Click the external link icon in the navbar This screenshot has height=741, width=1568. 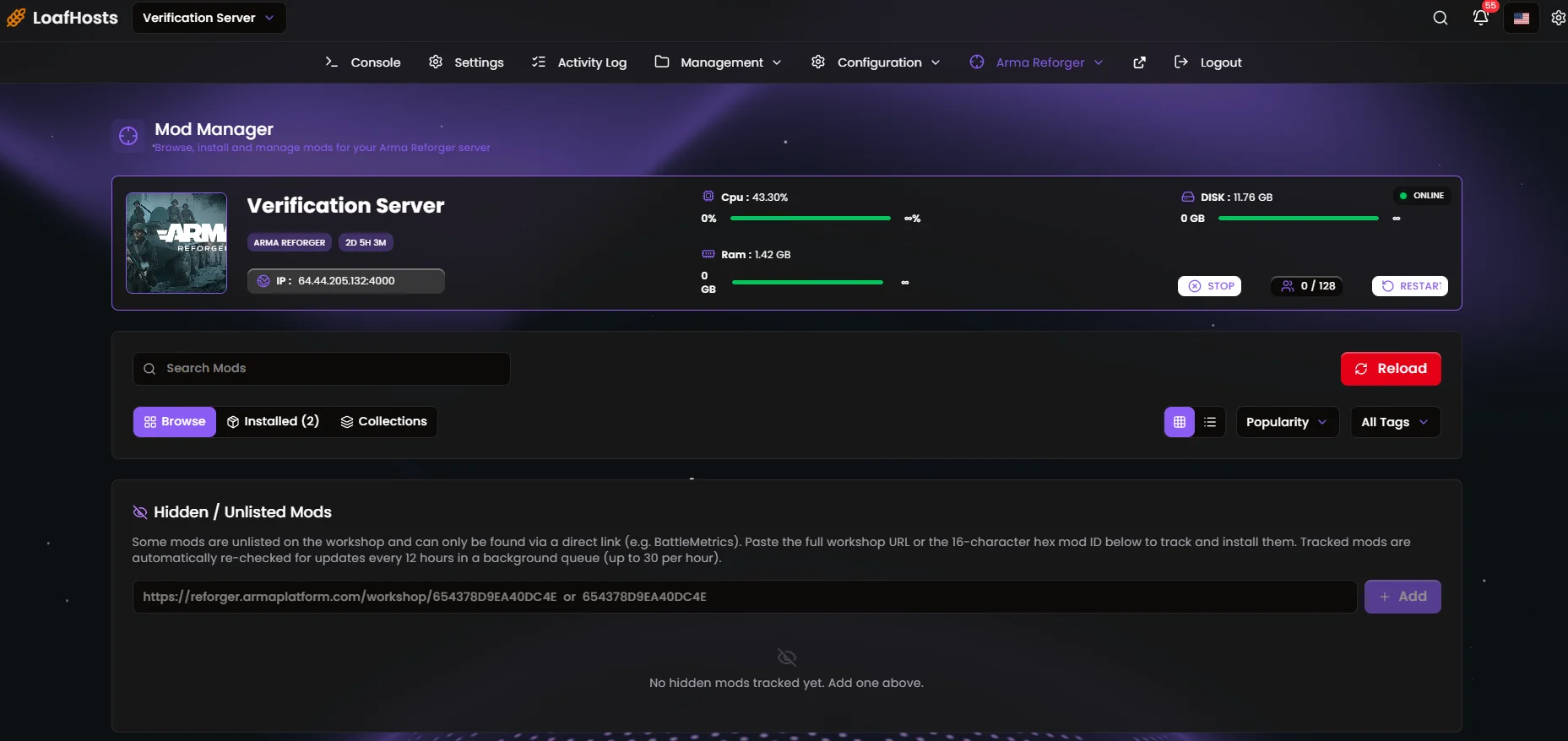1139,62
